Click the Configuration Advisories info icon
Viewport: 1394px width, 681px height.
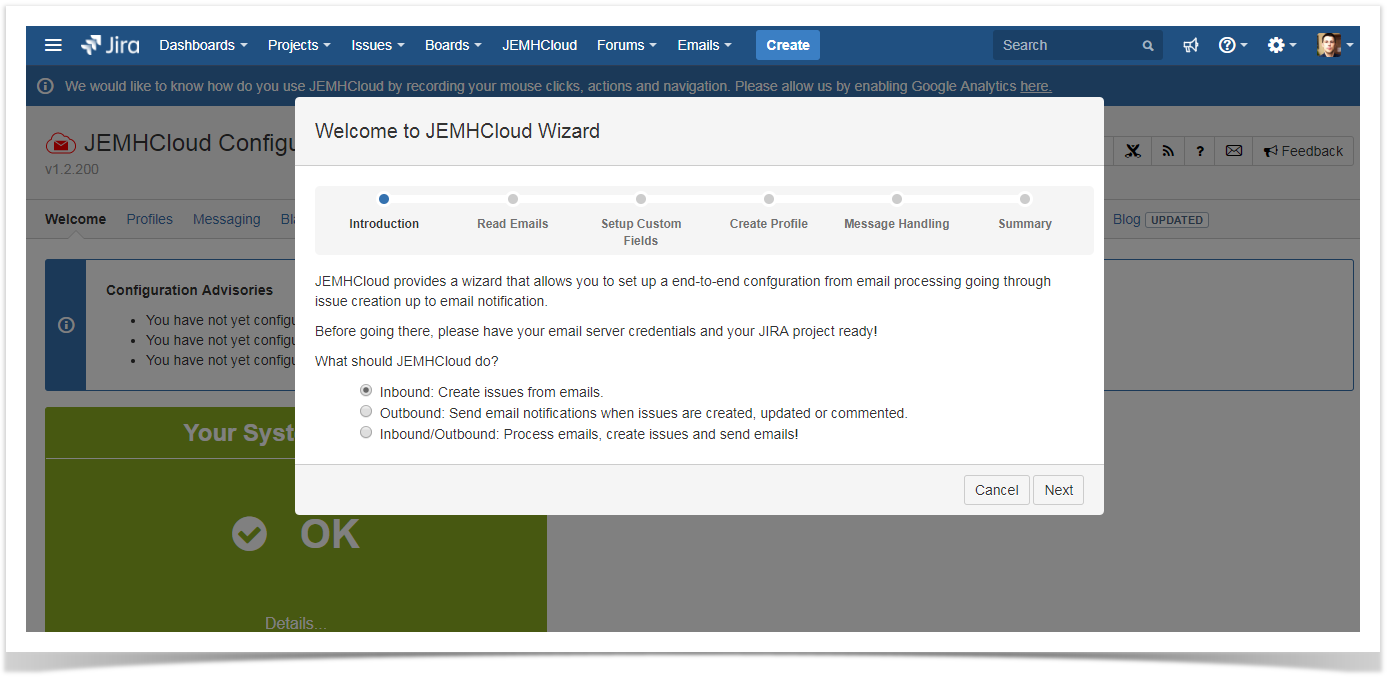[x=66, y=325]
